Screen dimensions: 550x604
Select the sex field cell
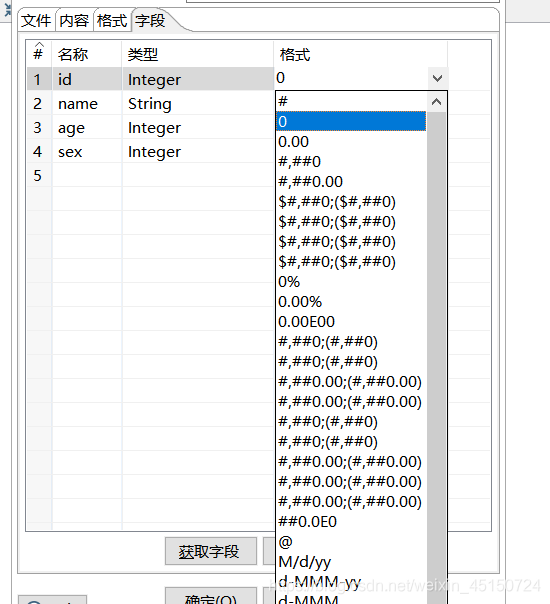click(87, 152)
